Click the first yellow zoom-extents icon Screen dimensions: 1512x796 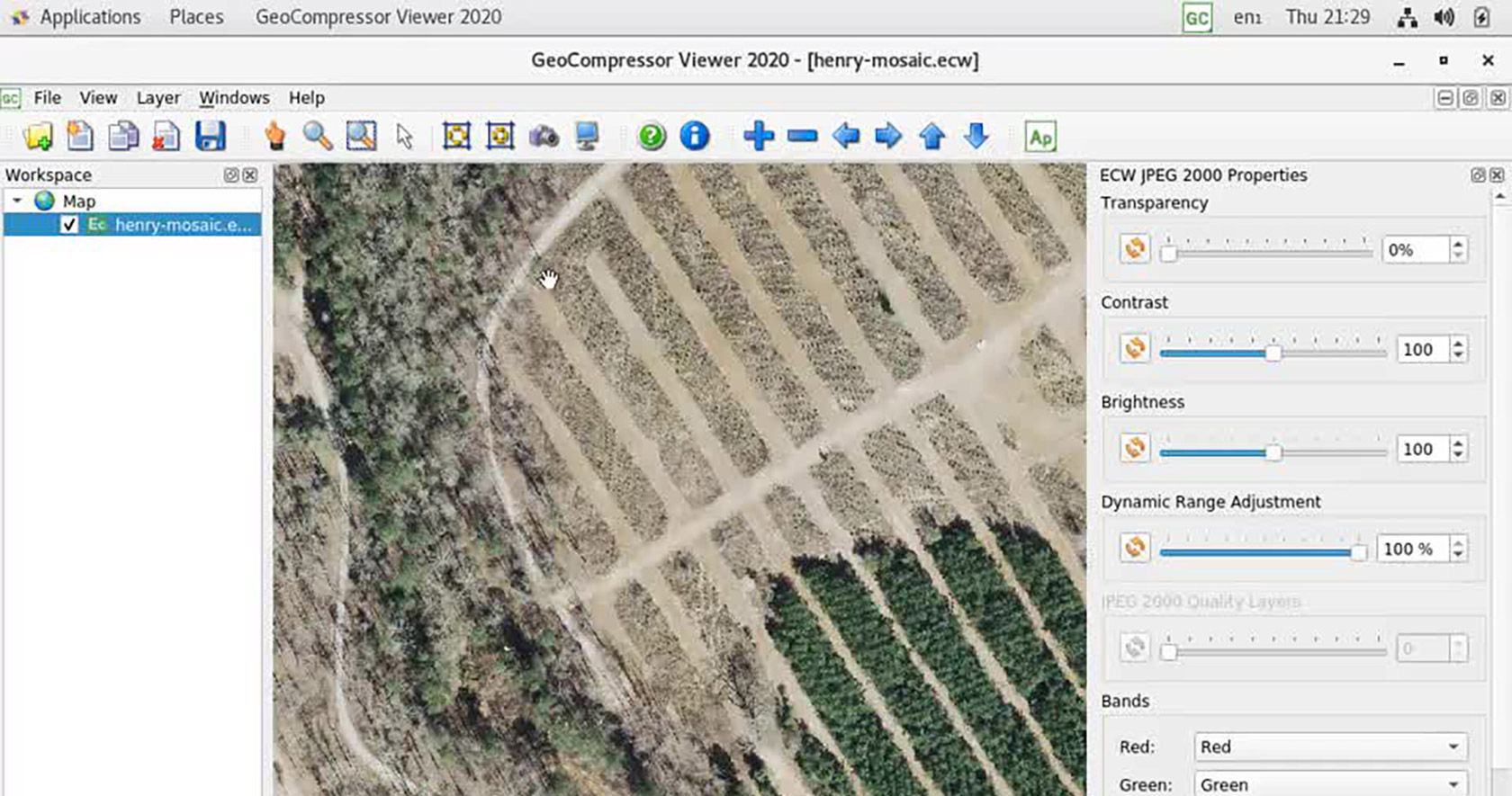pyautogui.click(x=457, y=136)
